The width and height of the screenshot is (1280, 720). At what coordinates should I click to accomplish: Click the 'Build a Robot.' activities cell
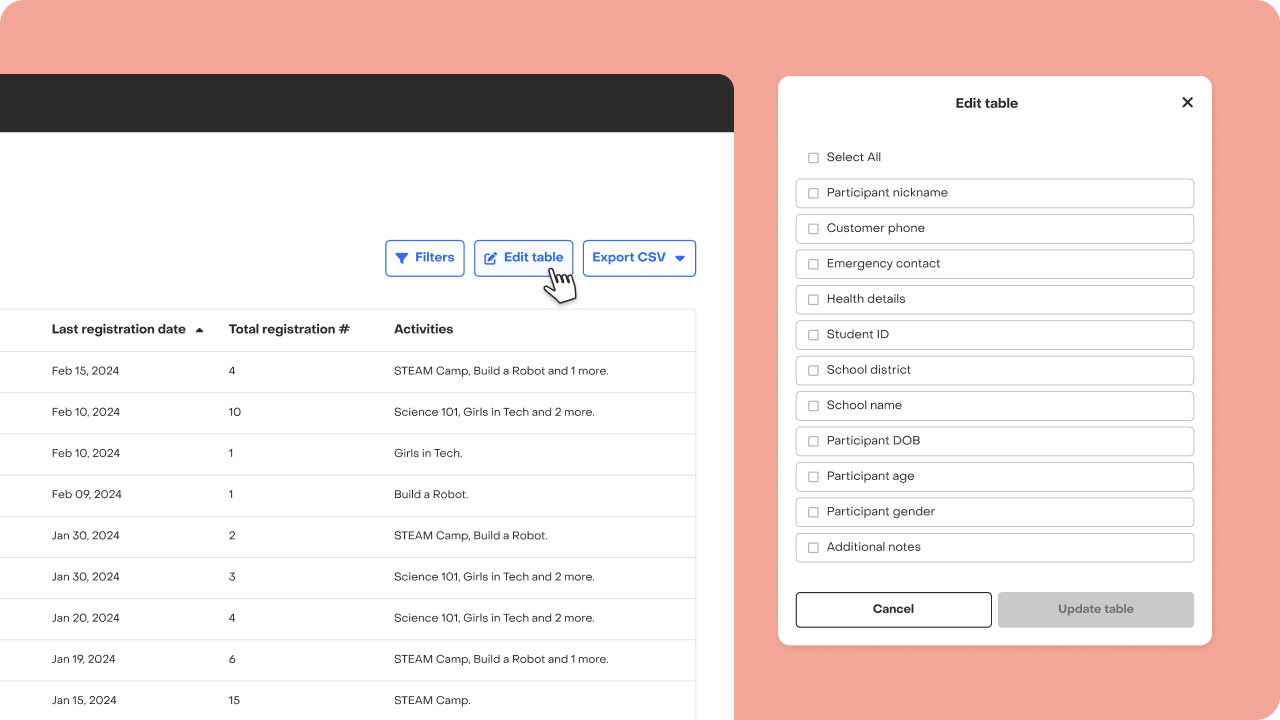coord(431,495)
